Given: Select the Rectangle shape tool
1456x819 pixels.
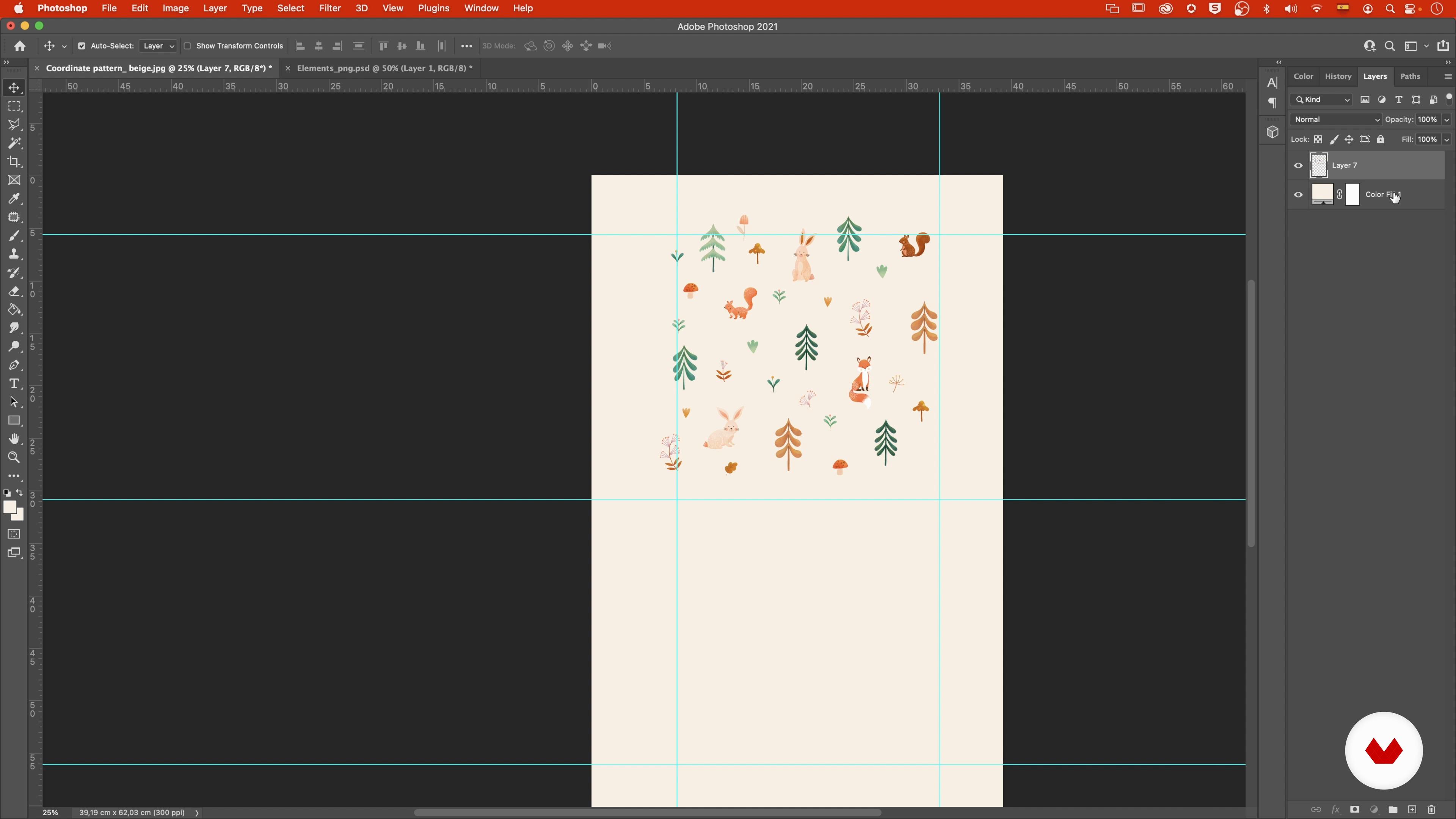Looking at the screenshot, I should tap(14, 420).
